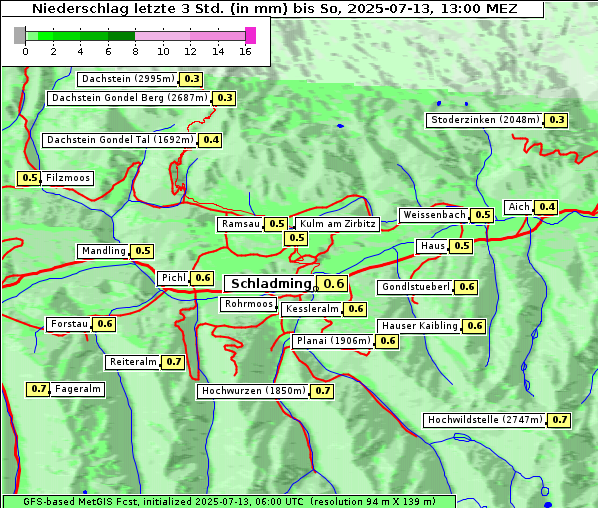
Task: Click the 0.4 value beside Aich
Action: coord(546,207)
